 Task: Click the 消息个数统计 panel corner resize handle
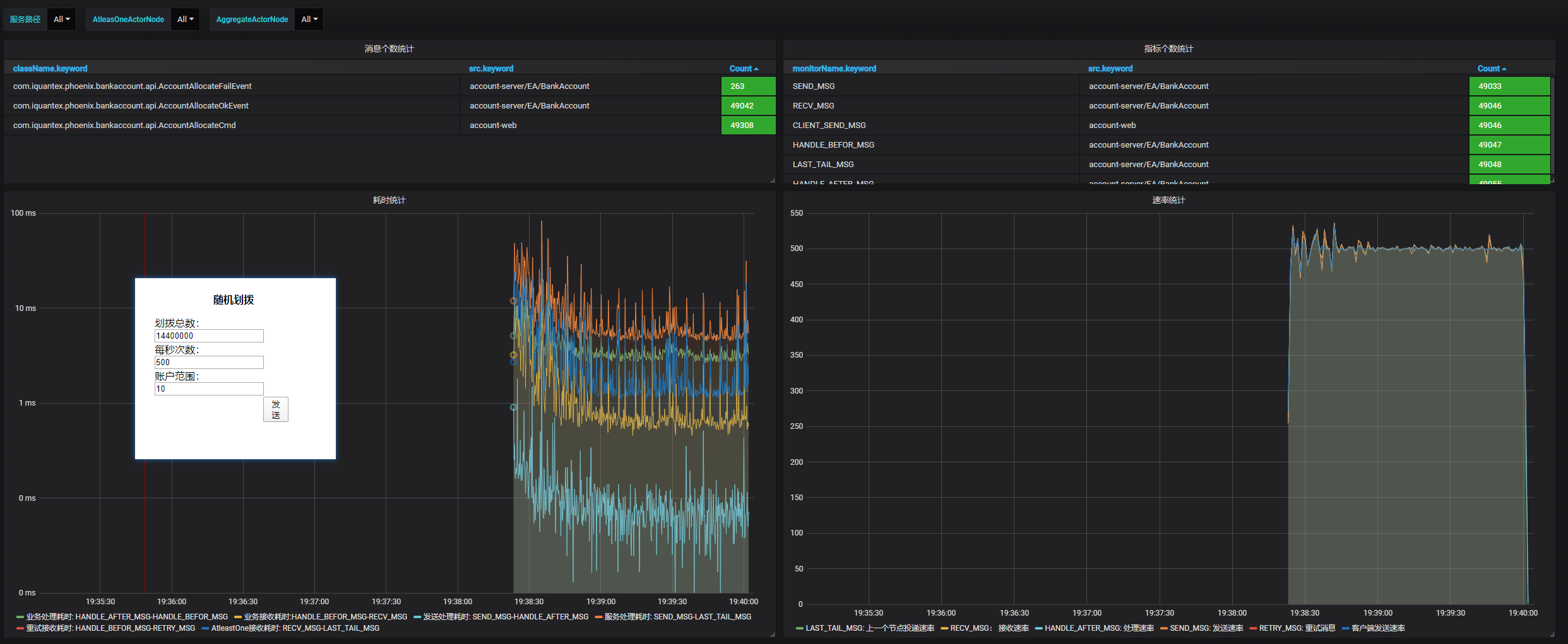tap(773, 180)
